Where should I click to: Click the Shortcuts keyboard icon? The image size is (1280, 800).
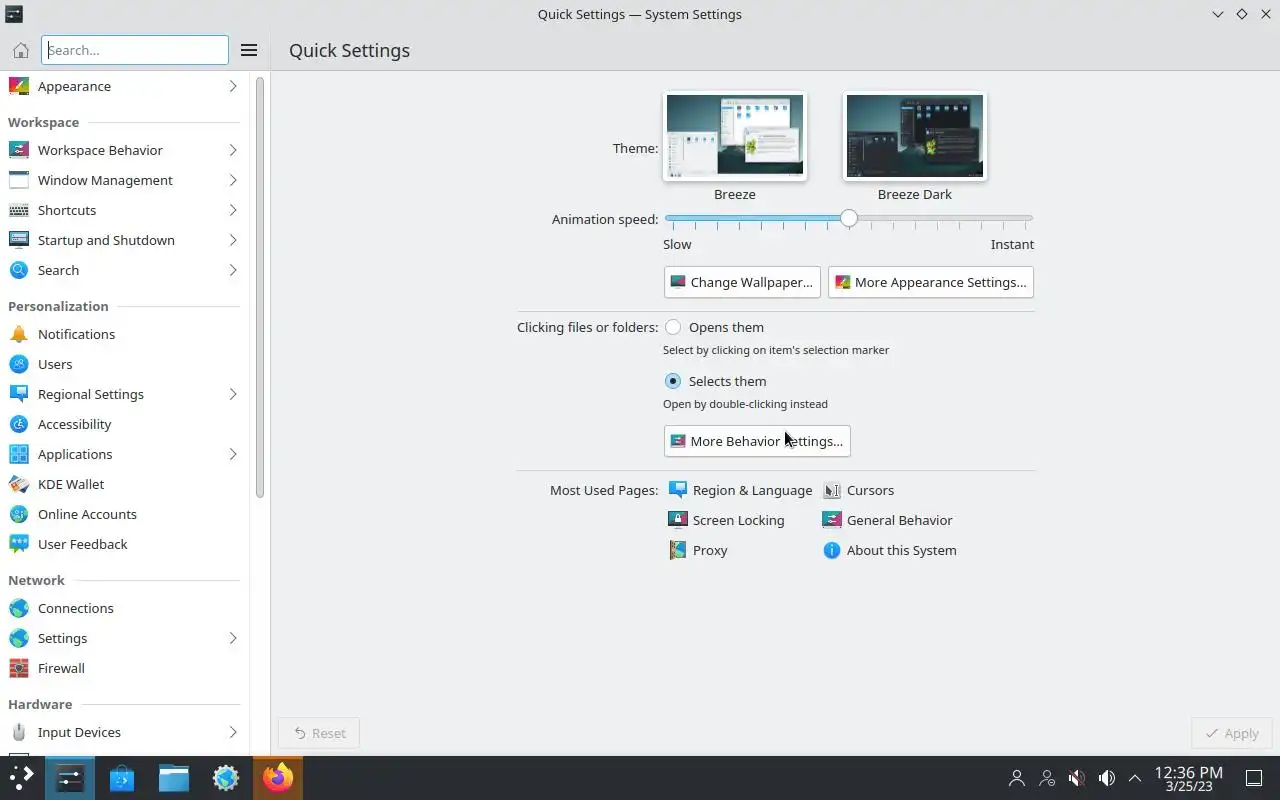19,210
